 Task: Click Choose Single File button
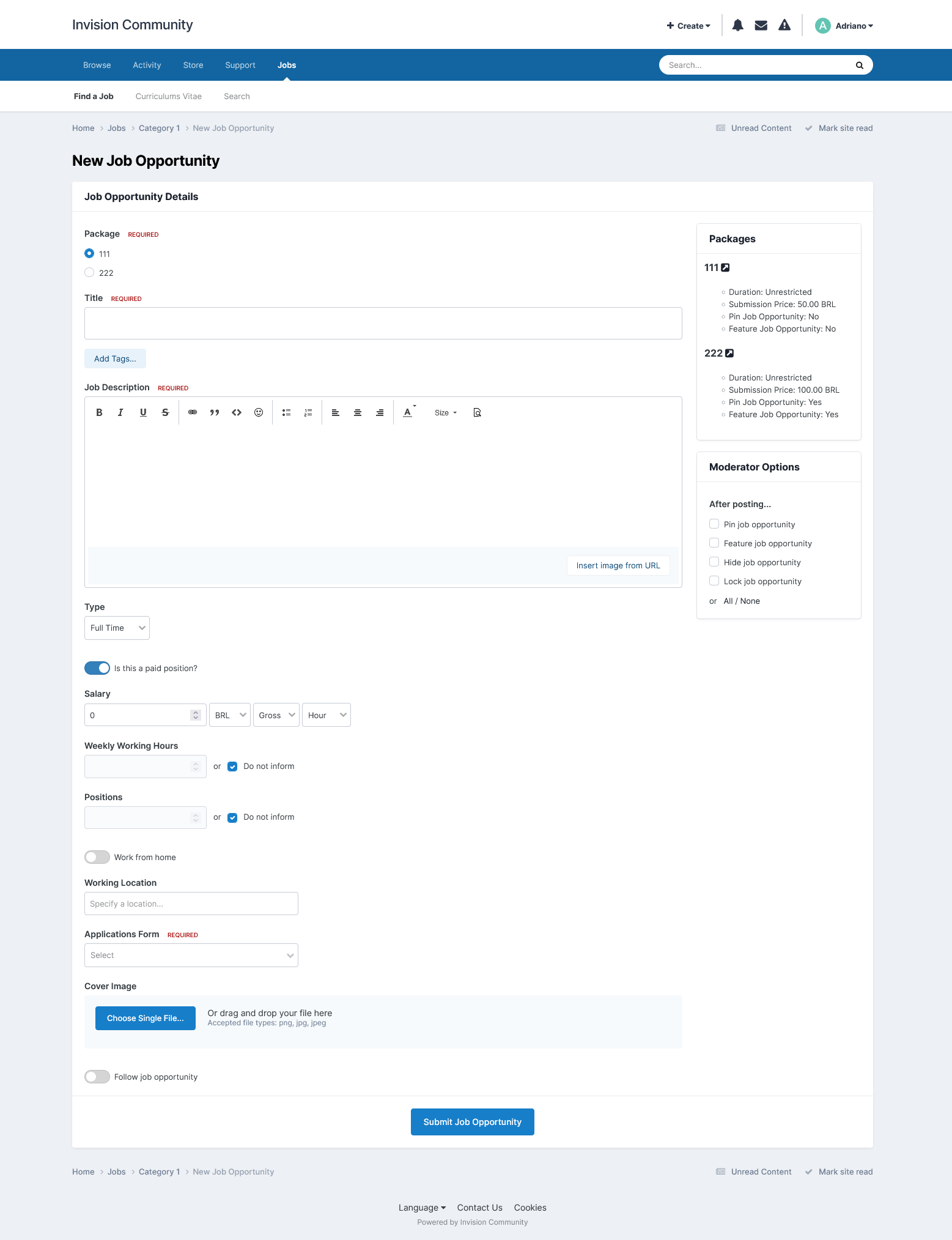pyautogui.click(x=146, y=1018)
